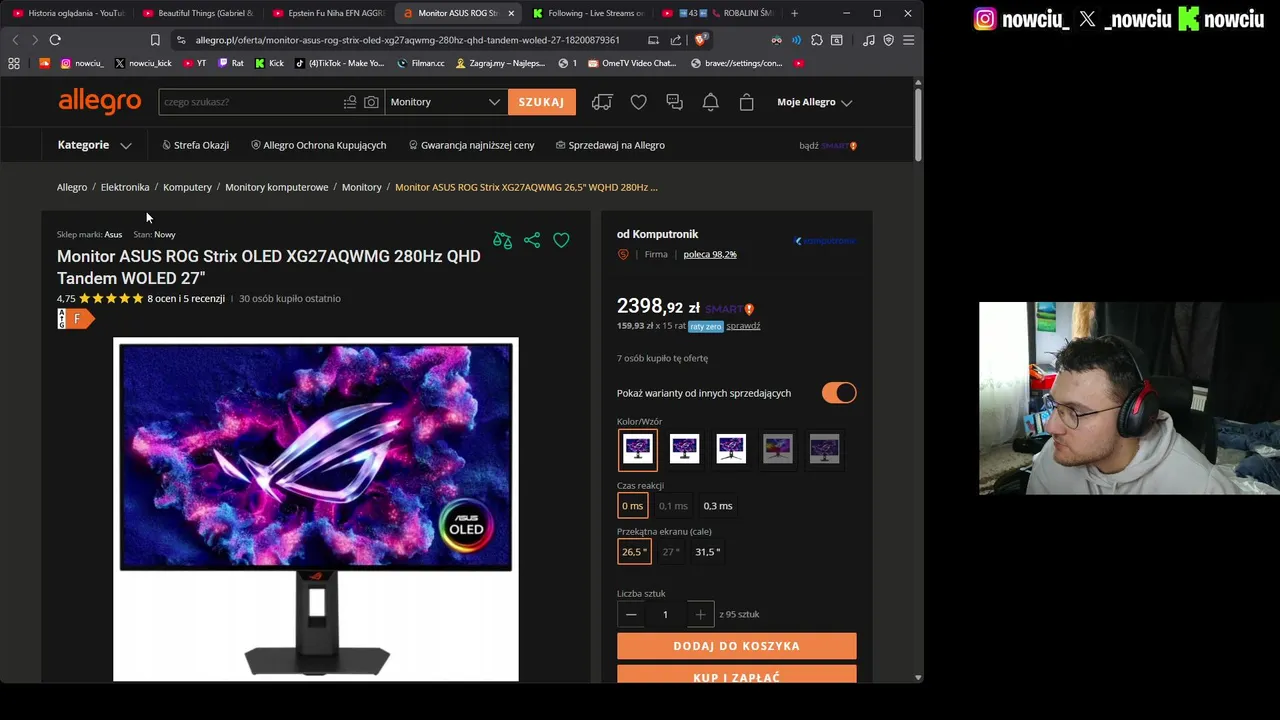Image resolution: width=1280 pixels, height=720 pixels.
Task: Go back in browser history
Action: tap(15, 40)
